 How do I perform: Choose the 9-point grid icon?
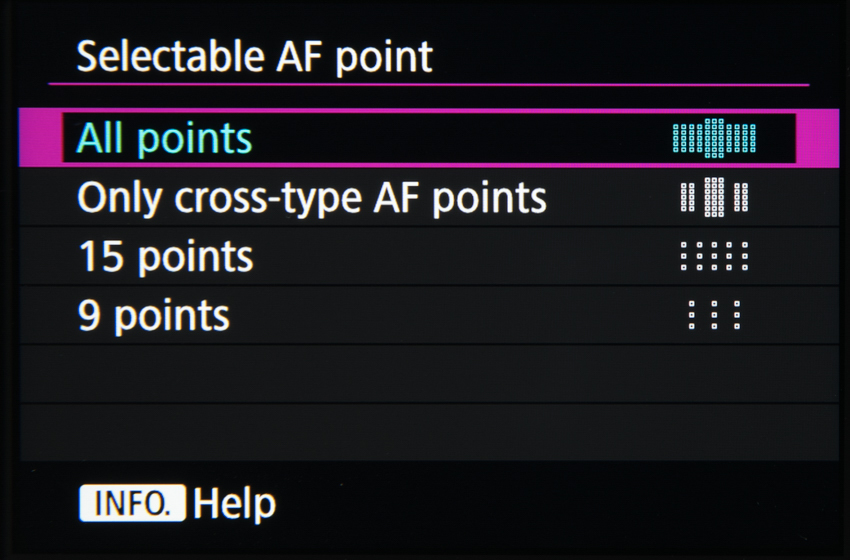pyautogui.click(x=714, y=315)
